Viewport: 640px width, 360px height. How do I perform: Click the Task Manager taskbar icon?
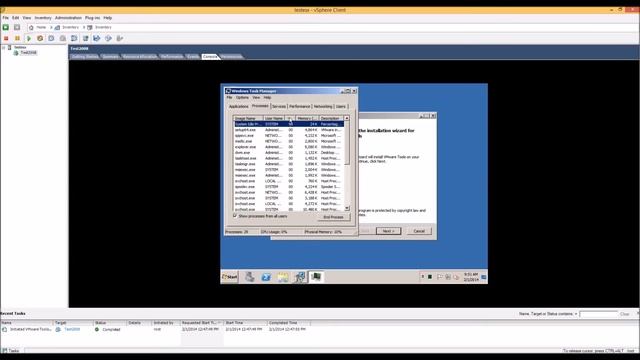(x=316, y=277)
